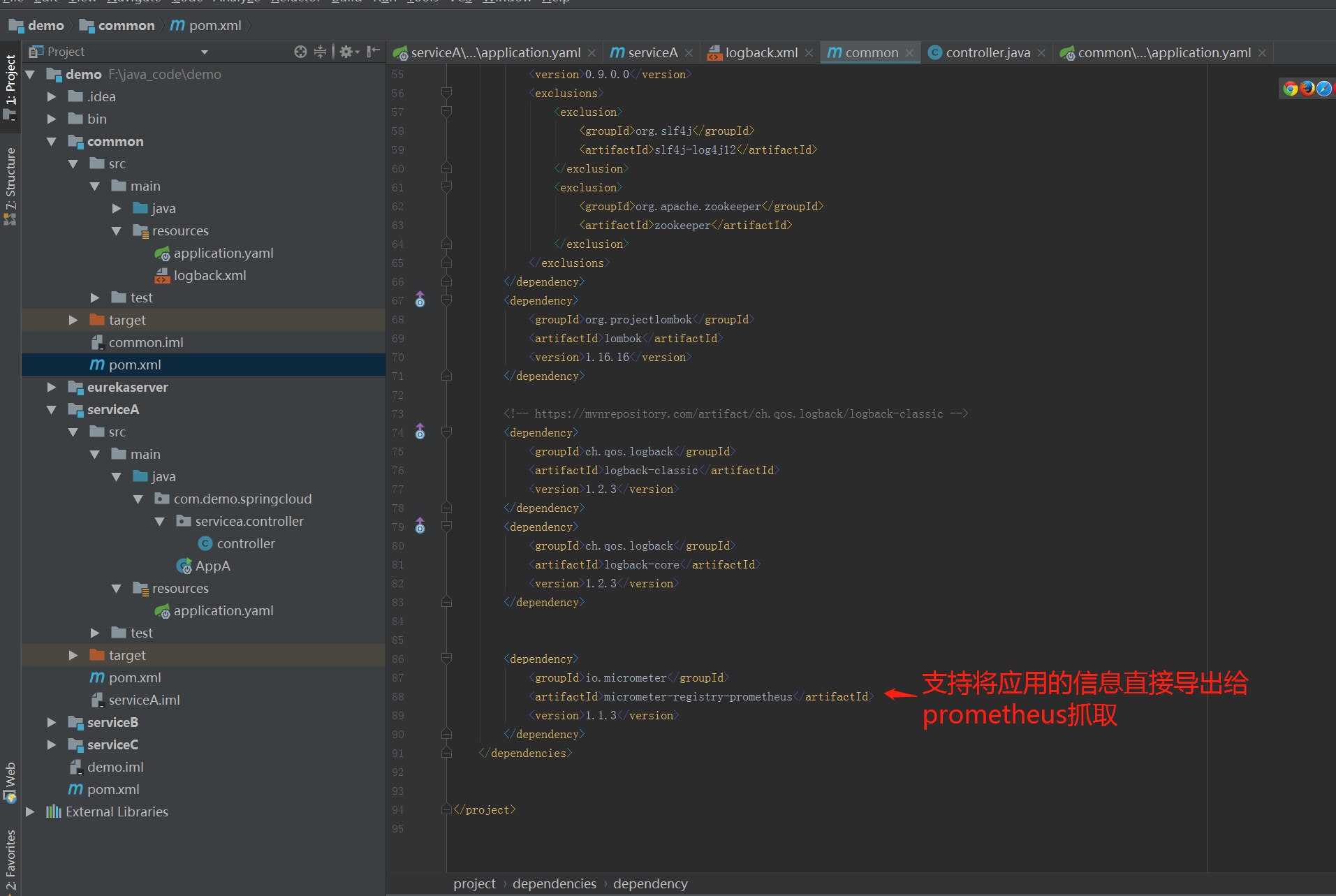The image size is (1336, 896).
Task: Click the hide Project panel icon
Action: coord(374,51)
